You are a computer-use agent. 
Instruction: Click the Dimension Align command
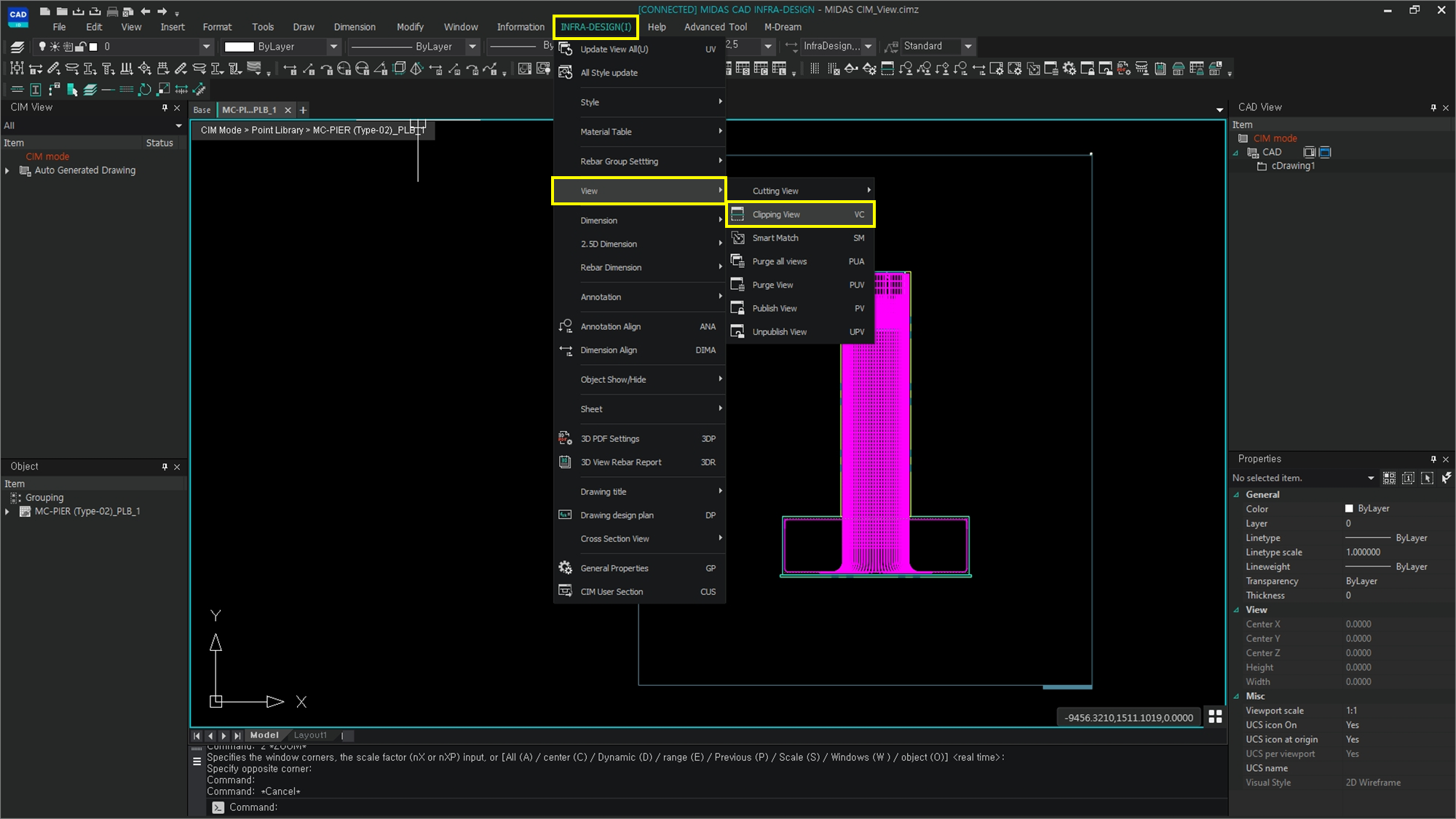click(x=640, y=349)
